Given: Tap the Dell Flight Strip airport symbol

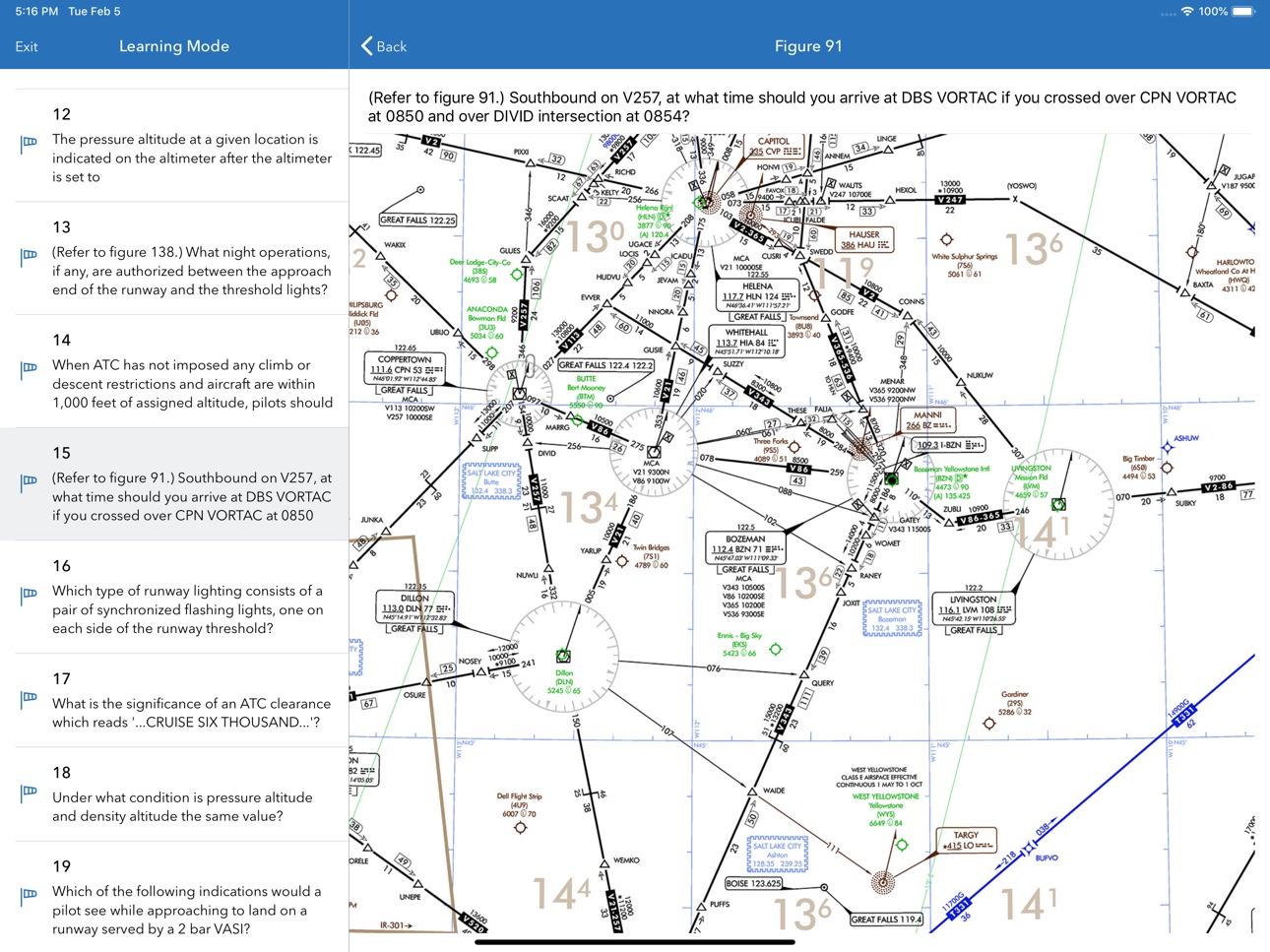Looking at the screenshot, I should [x=521, y=827].
